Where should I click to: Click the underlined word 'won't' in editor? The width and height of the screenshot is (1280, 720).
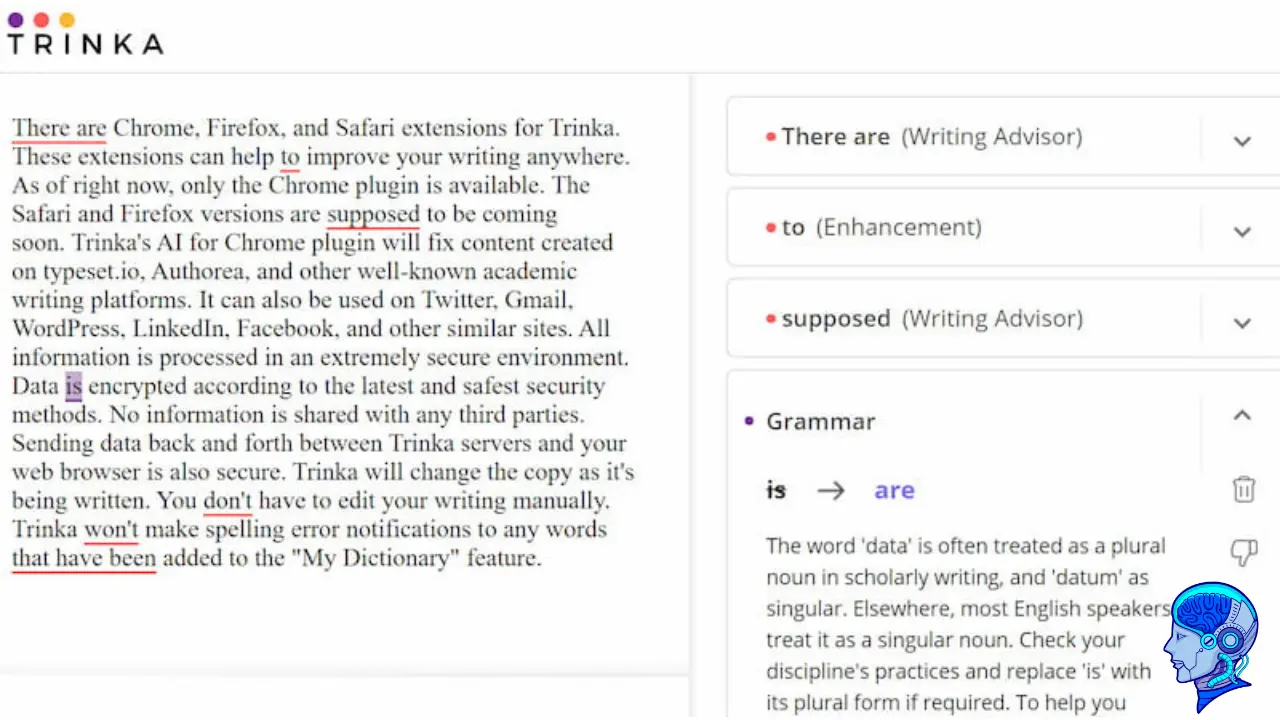coord(111,529)
